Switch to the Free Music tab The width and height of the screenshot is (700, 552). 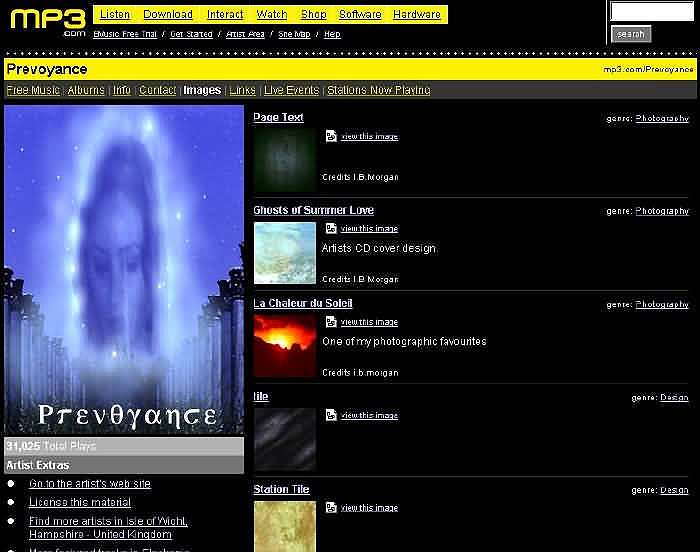click(x=33, y=90)
